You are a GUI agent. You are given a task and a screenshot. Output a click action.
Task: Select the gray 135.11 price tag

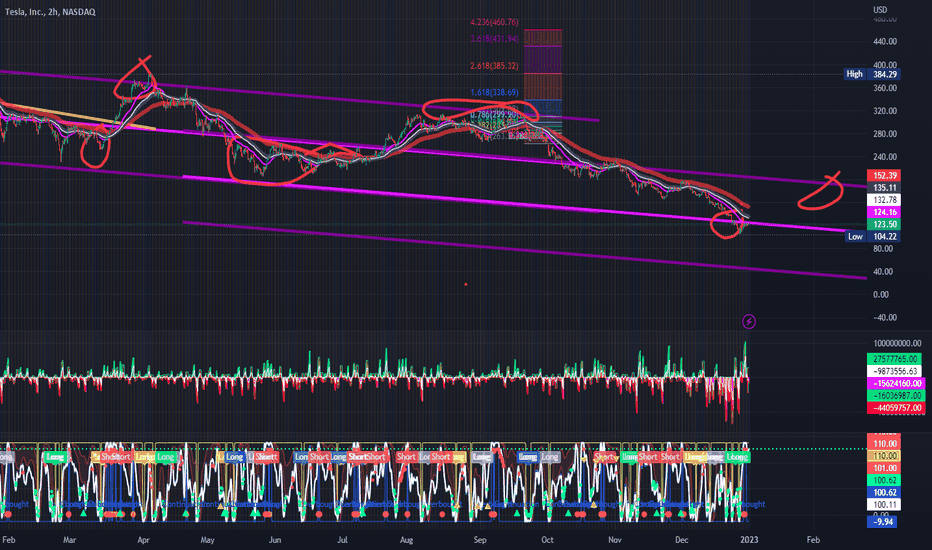884,188
